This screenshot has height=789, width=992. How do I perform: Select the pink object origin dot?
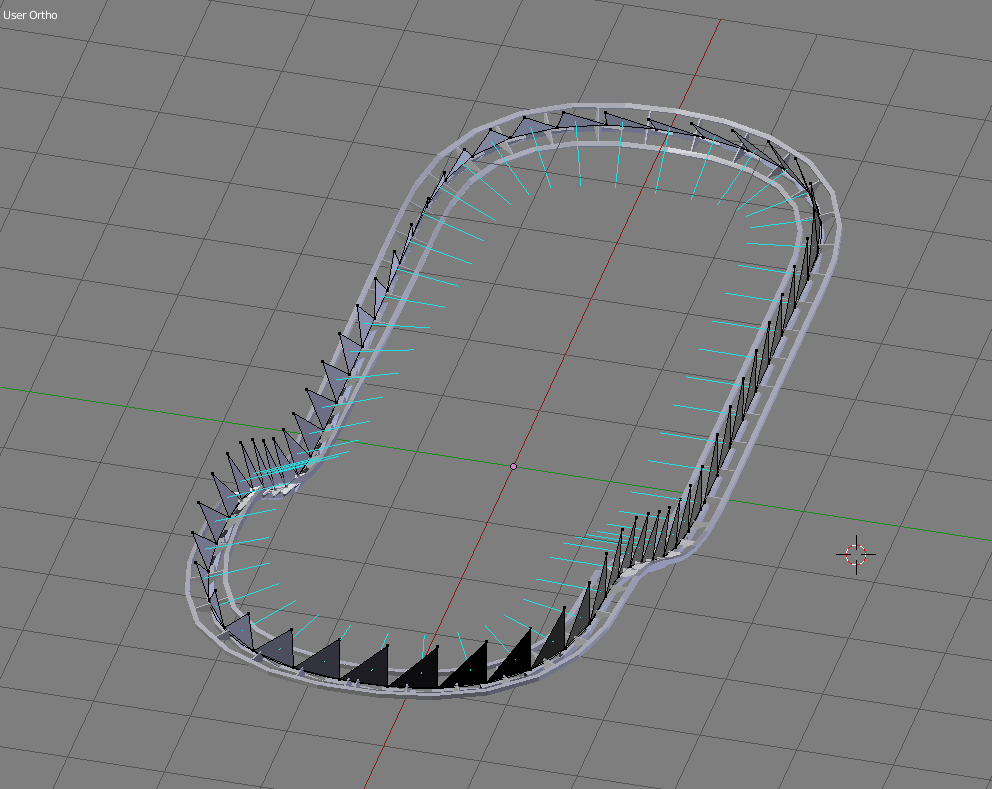[514, 466]
